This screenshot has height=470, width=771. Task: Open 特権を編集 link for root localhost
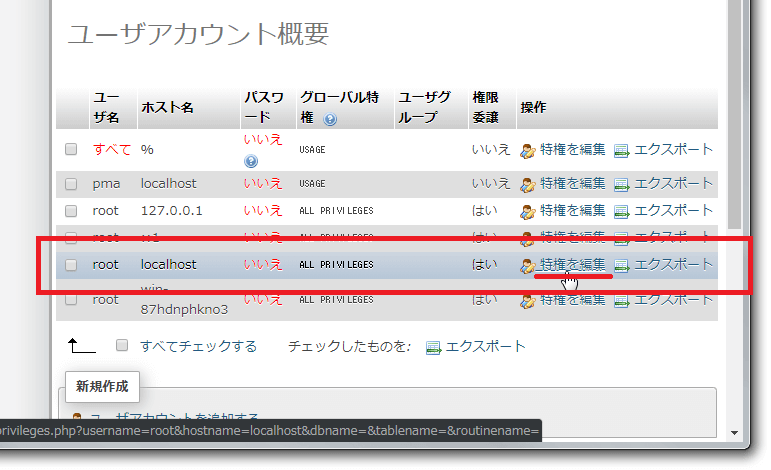pyautogui.click(x=572, y=264)
